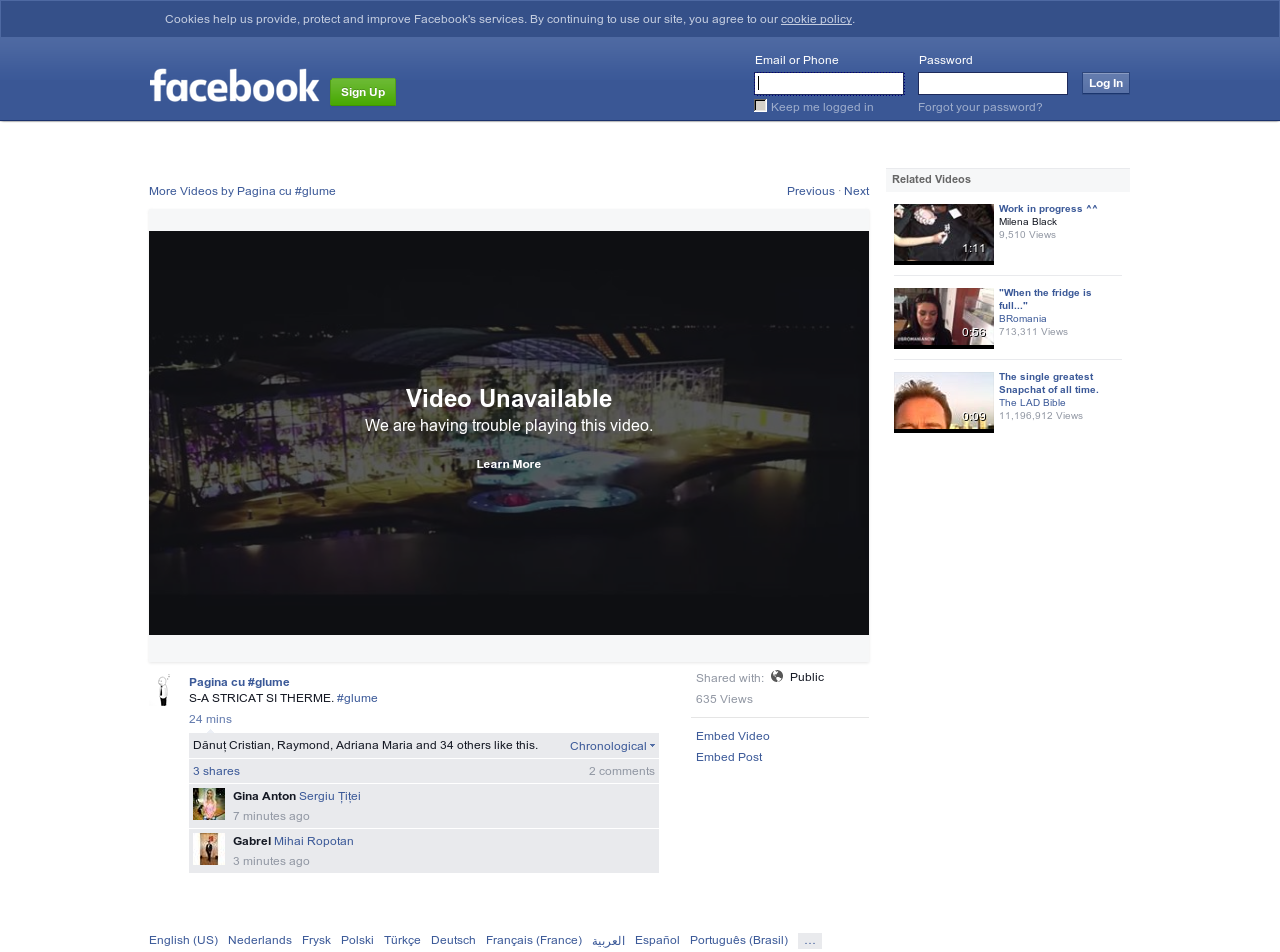1280x952 pixels.
Task: Click the '11,196,912 Views' count
Action: point(1041,416)
